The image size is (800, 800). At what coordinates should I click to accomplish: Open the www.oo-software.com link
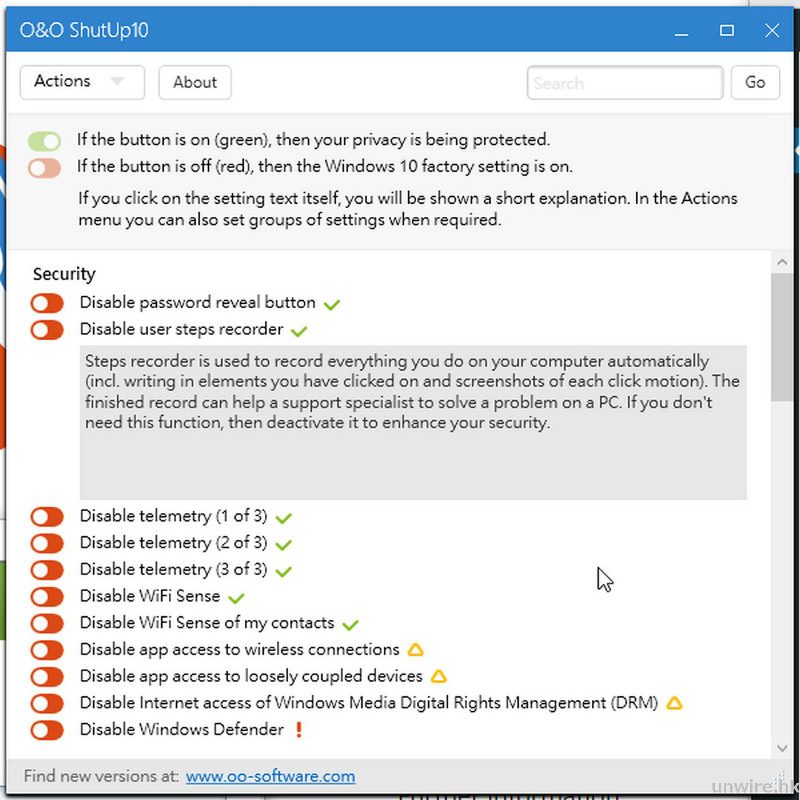click(270, 777)
